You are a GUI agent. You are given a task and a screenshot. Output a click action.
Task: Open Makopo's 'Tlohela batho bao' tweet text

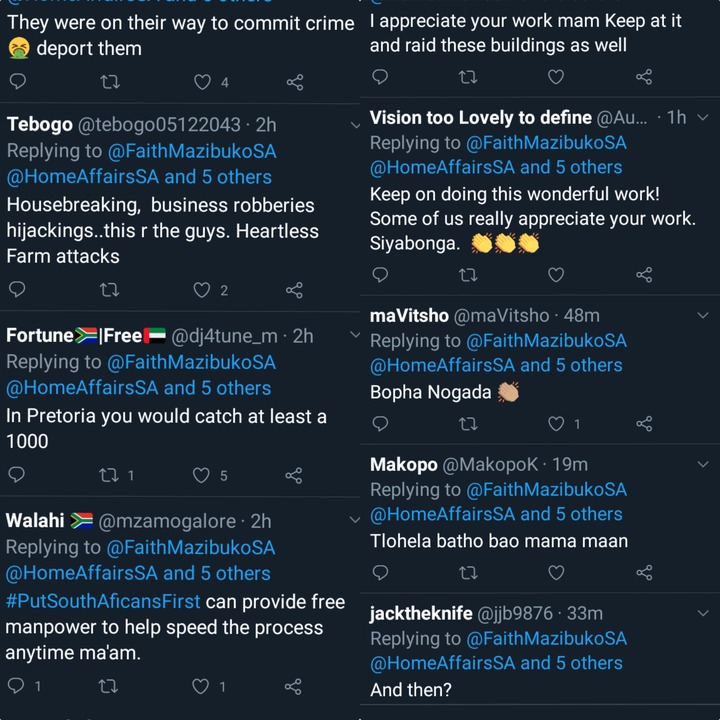[x=499, y=541]
